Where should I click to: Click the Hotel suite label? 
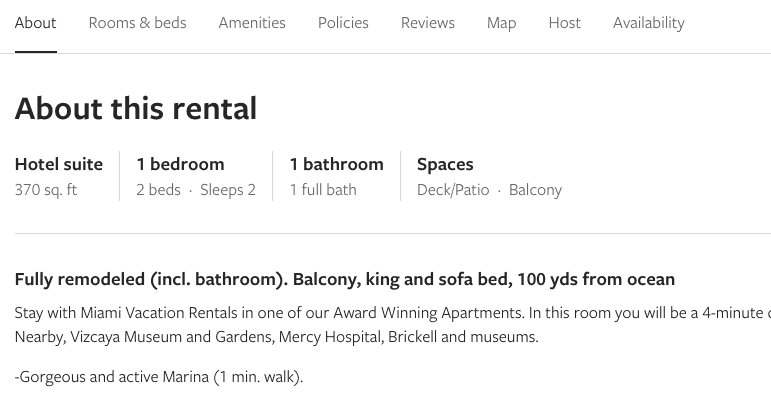tap(59, 164)
